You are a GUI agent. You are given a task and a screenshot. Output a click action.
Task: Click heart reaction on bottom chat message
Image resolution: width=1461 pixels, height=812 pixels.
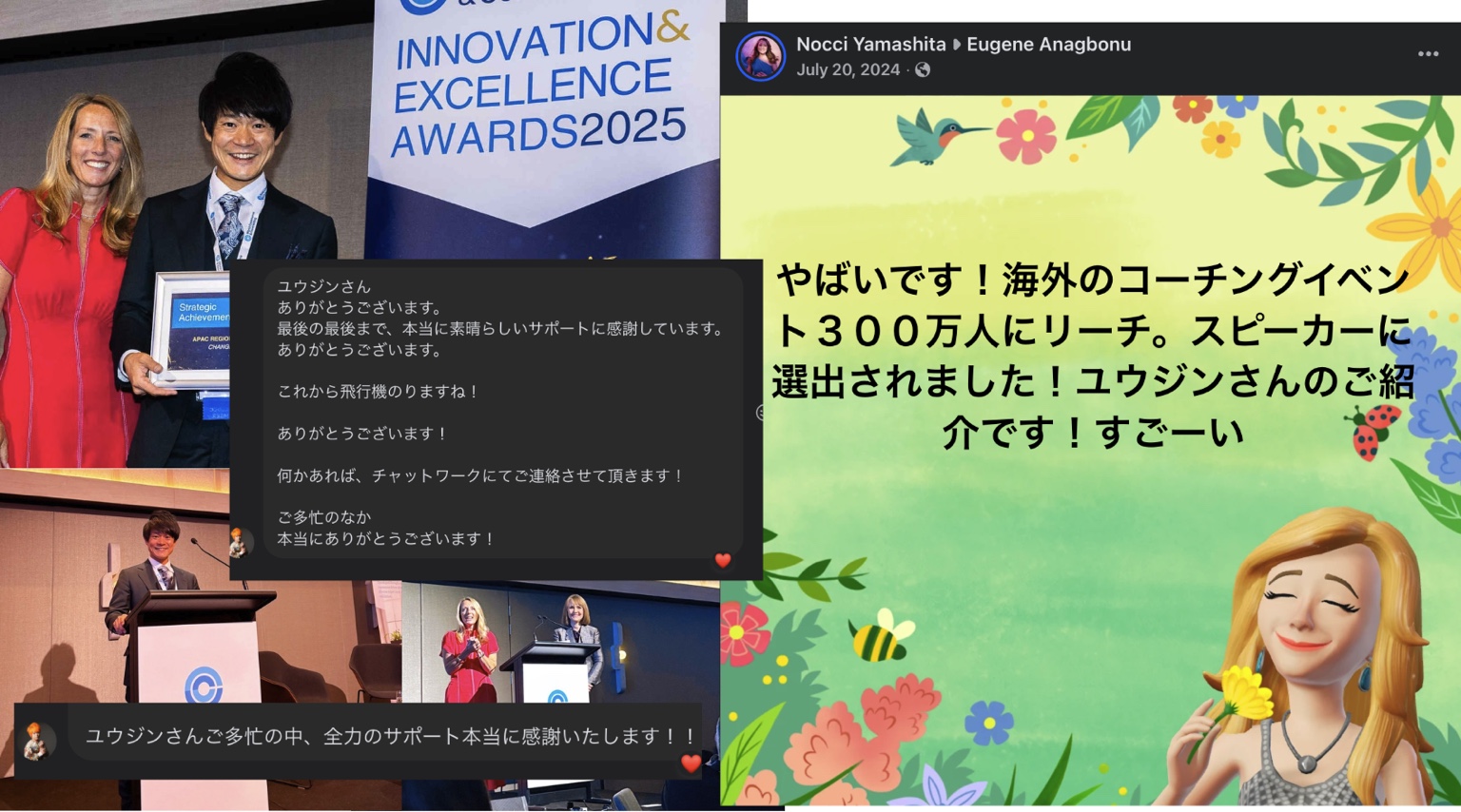coord(692,762)
